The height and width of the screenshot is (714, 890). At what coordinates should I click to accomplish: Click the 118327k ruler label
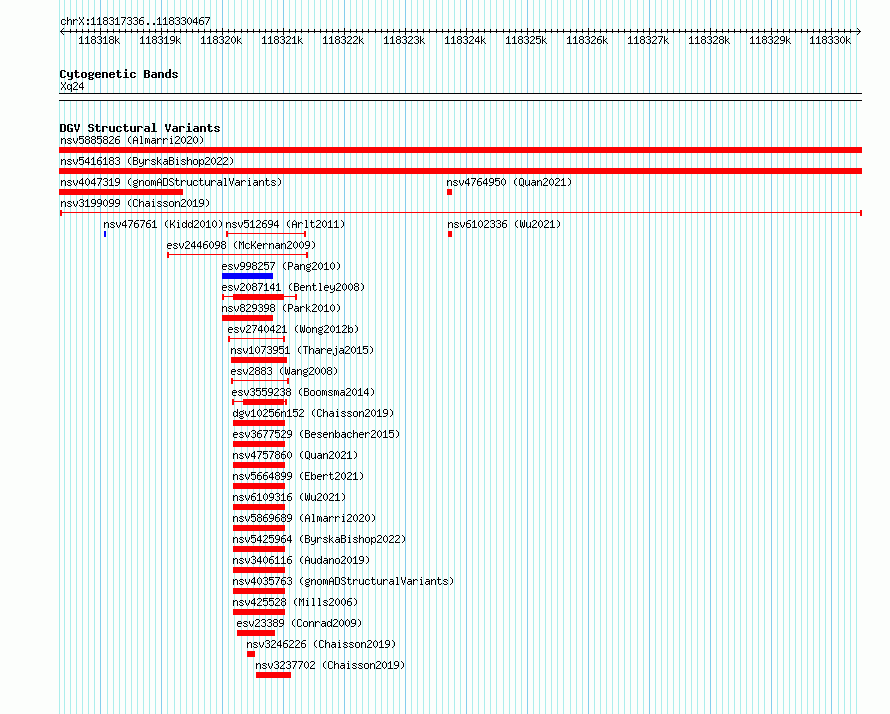coord(648,40)
